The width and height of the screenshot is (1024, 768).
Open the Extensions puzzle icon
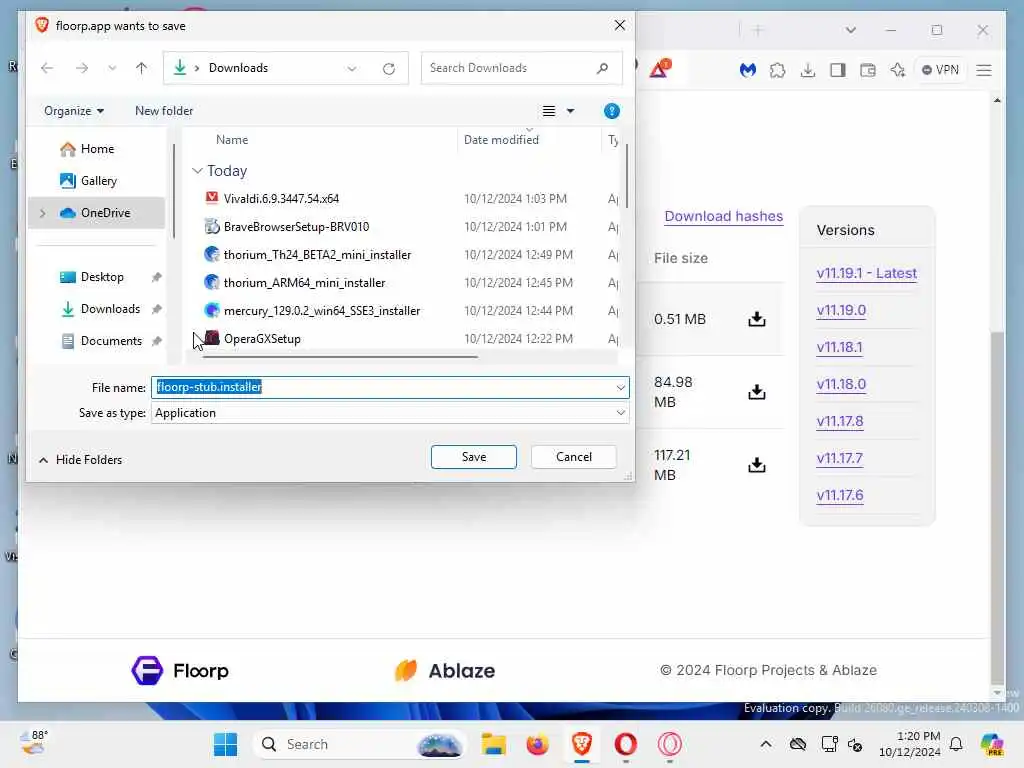777,70
